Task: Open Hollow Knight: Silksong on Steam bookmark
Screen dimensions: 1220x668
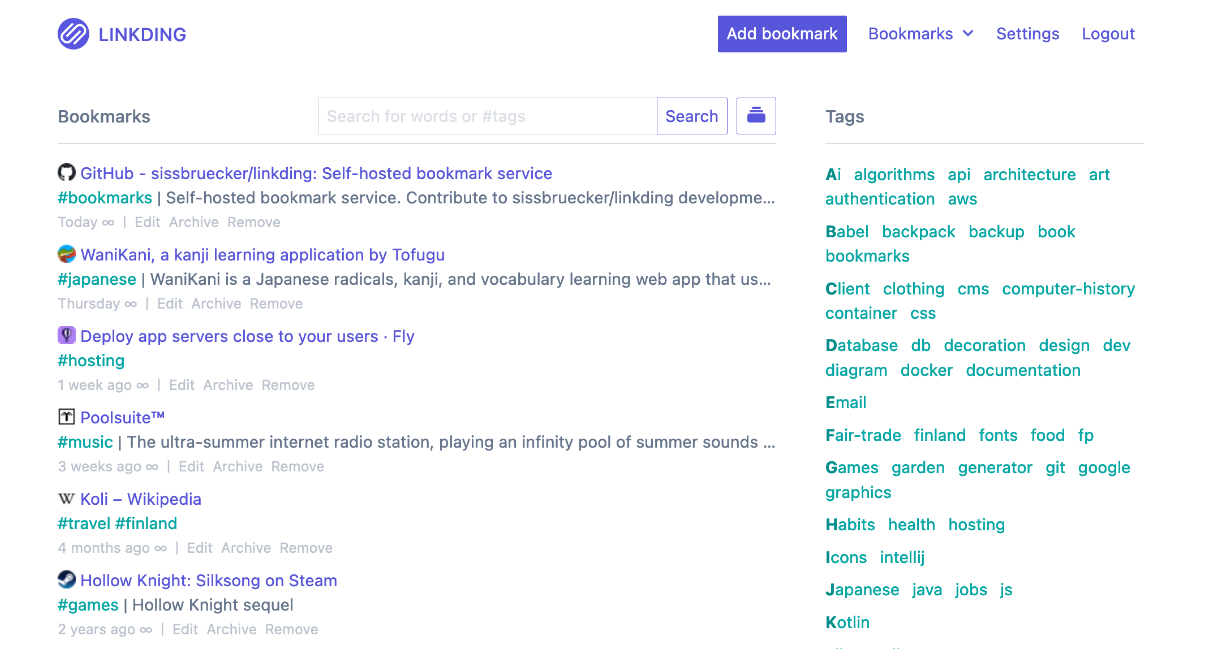Action: click(208, 580)
